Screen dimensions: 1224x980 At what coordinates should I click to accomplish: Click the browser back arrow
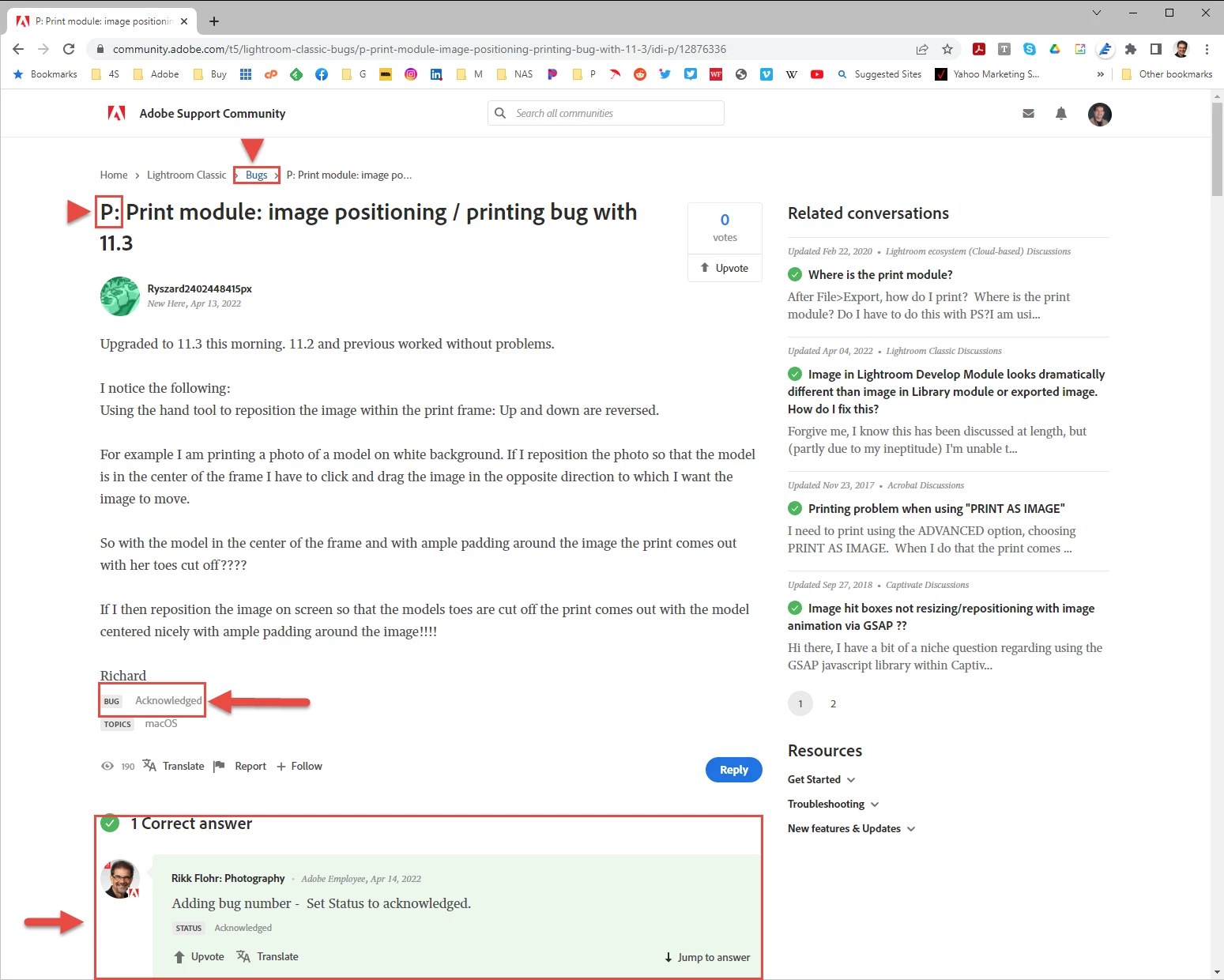[18, 49]
